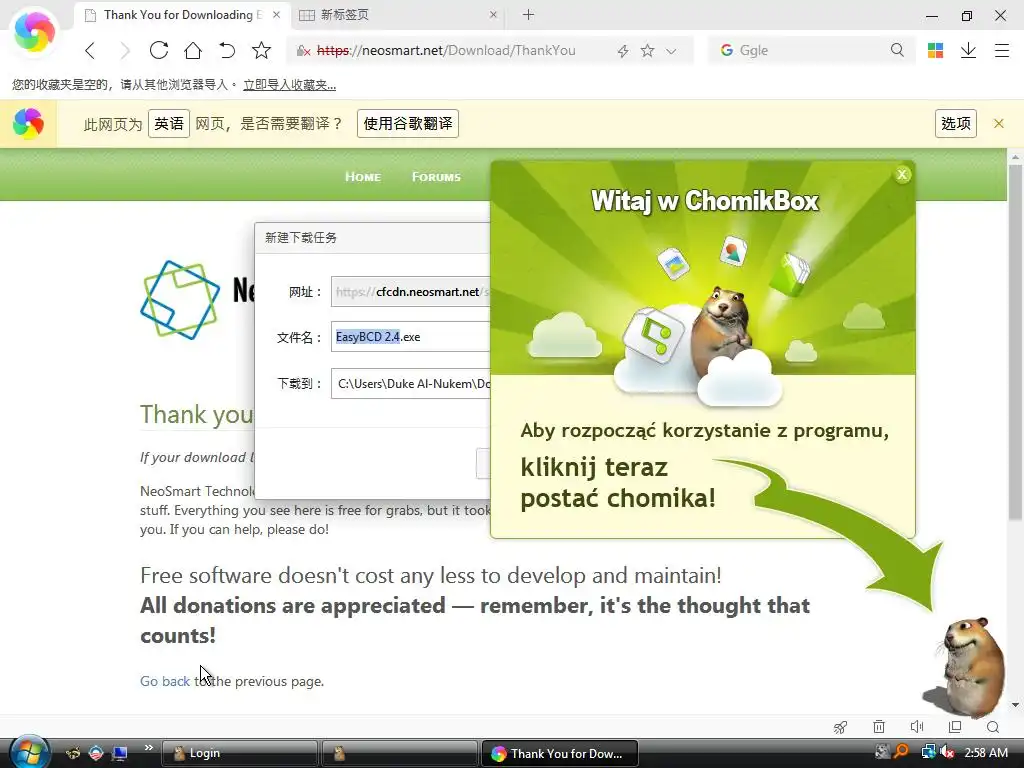Click the 下载到 path field
Screen dimensions: 1024x768
(x=410, y=384)
